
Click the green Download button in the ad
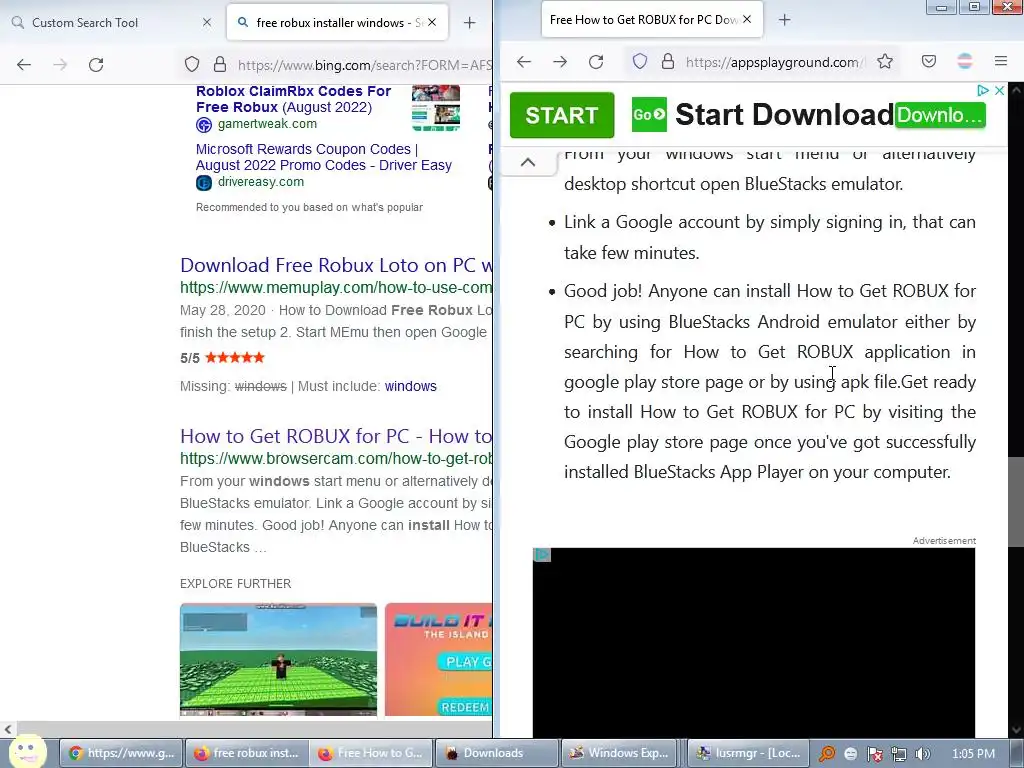pyautogui.click(x=940, y=115)
